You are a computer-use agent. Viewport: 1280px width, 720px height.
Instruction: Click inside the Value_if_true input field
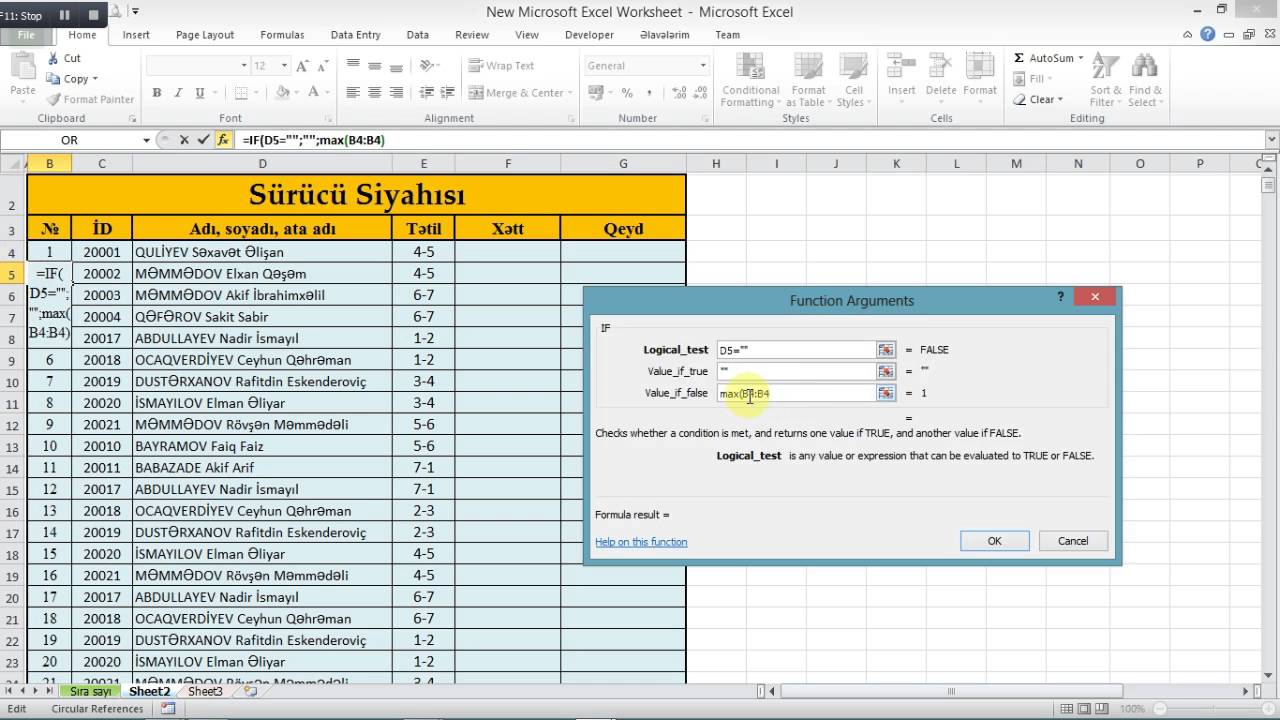[x=796, y=372]
